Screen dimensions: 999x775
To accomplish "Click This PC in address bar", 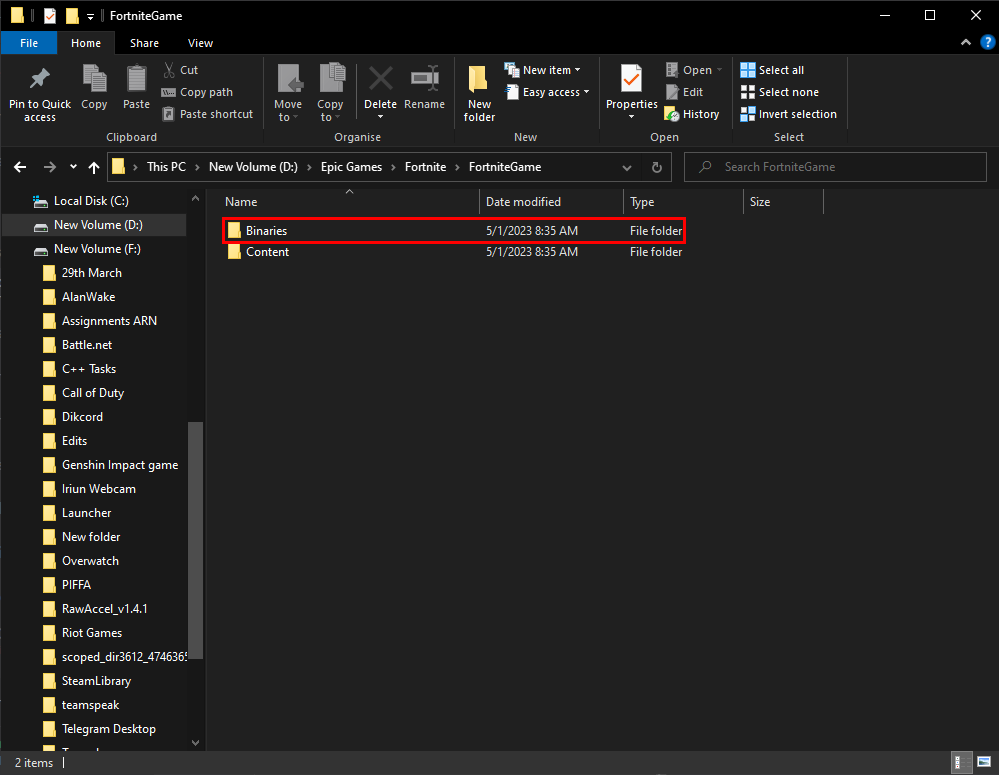I will (x=166, y=167).
